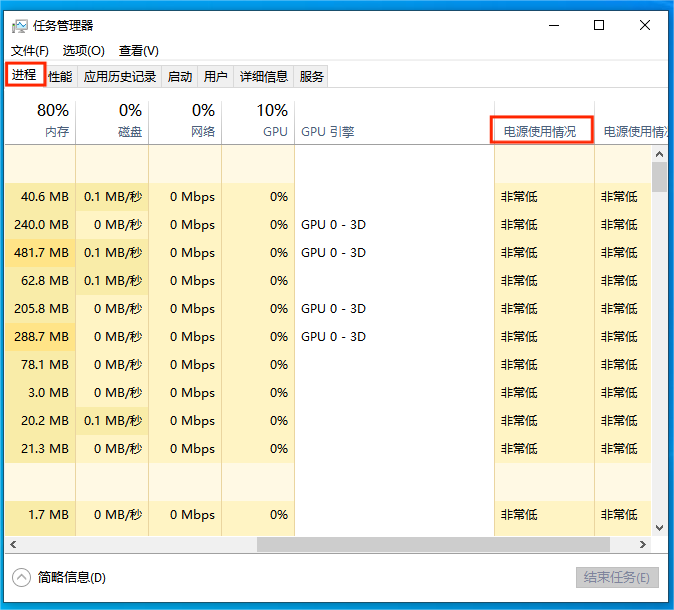Screen dimensions: 674x610
Task: Click the vertical scrollbar down arrow
Action: (659, 528)
